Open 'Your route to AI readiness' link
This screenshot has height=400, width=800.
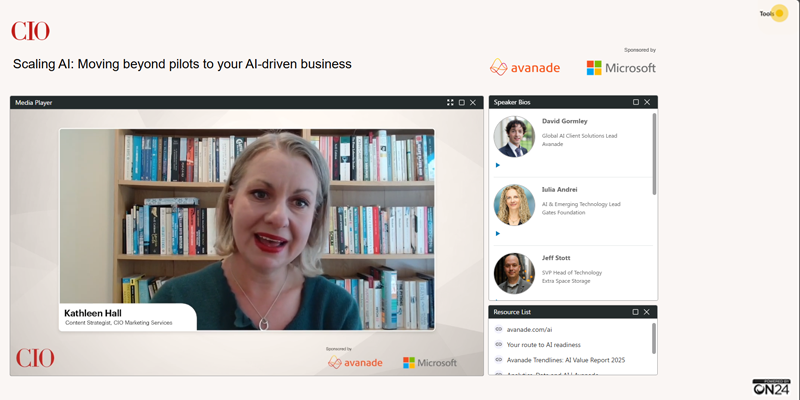point(543,344)
